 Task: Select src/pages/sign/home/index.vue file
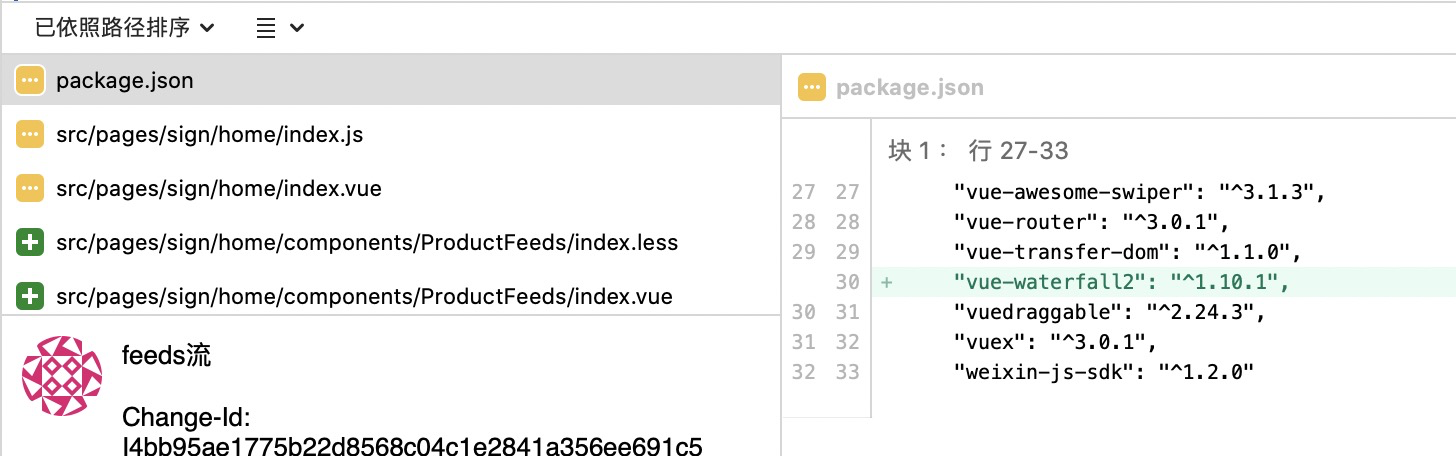[219, 189]
